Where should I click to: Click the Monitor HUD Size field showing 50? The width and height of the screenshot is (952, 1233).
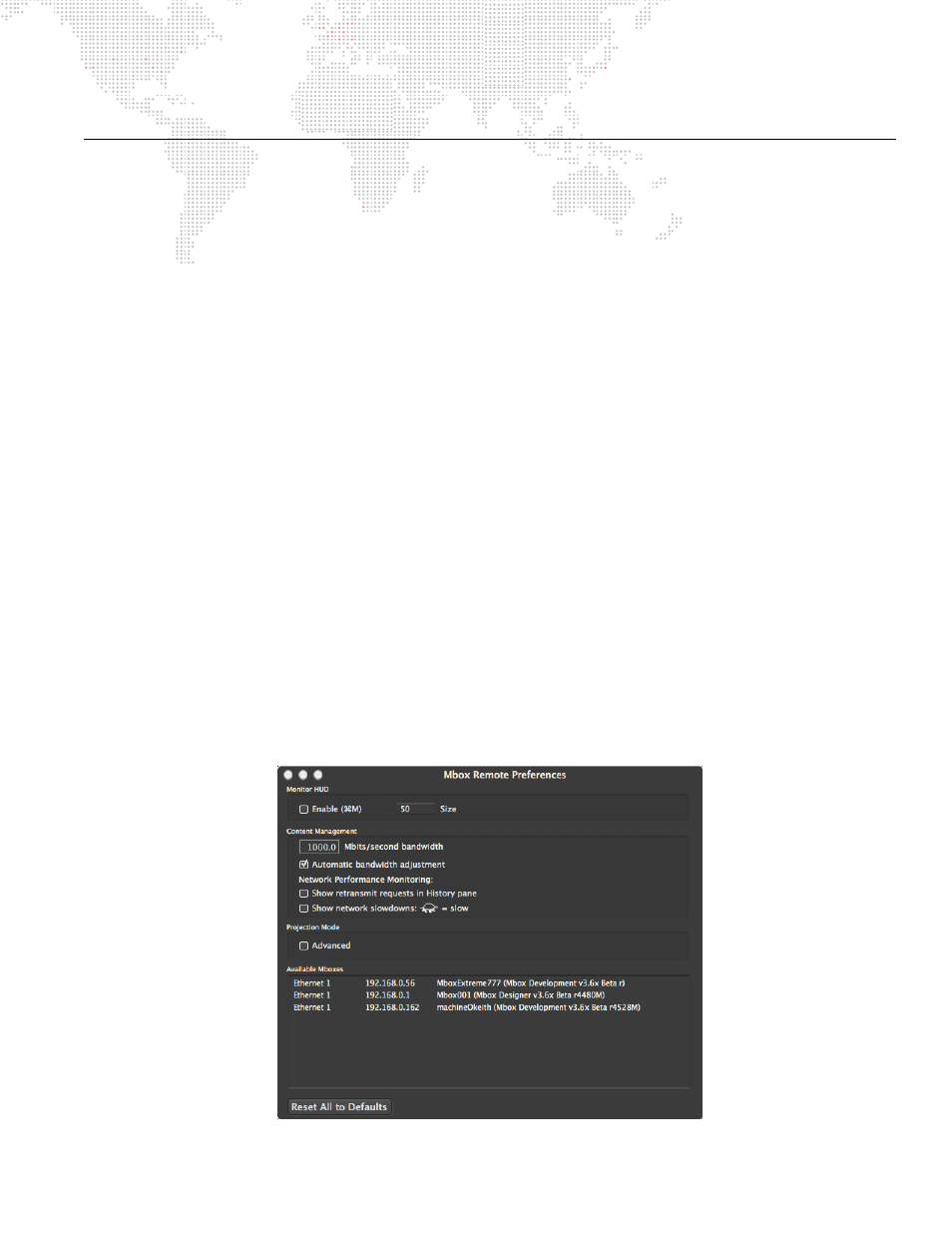pyautogui.click(x=415, y=809)
